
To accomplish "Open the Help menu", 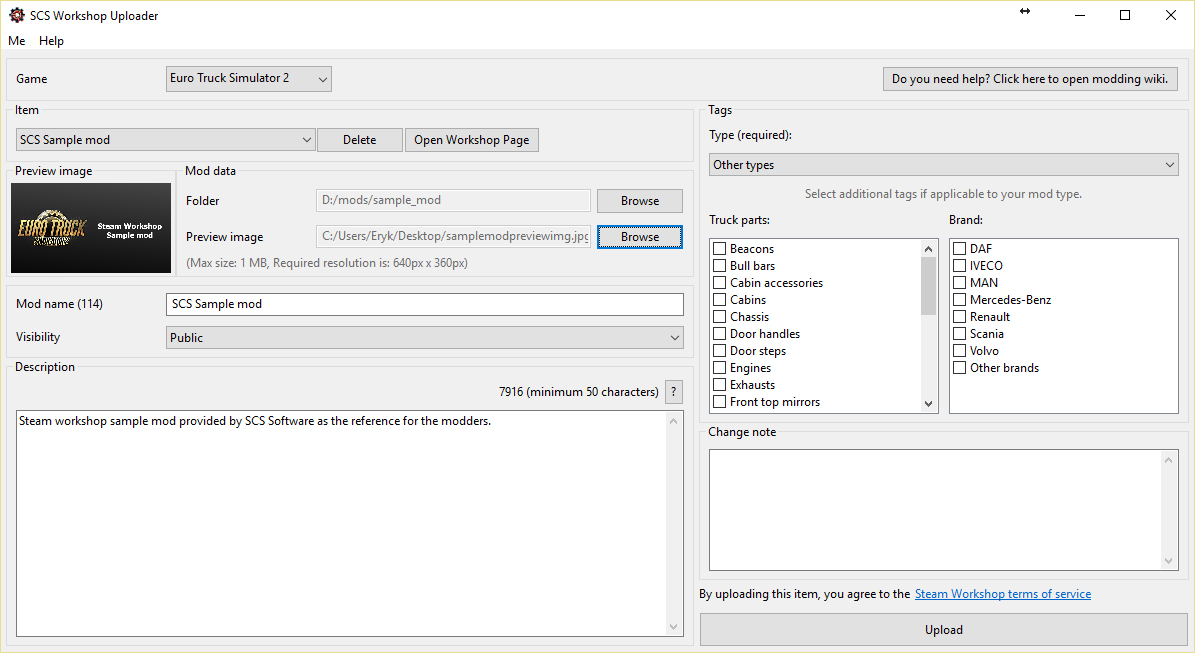I will tap(51, 41).
